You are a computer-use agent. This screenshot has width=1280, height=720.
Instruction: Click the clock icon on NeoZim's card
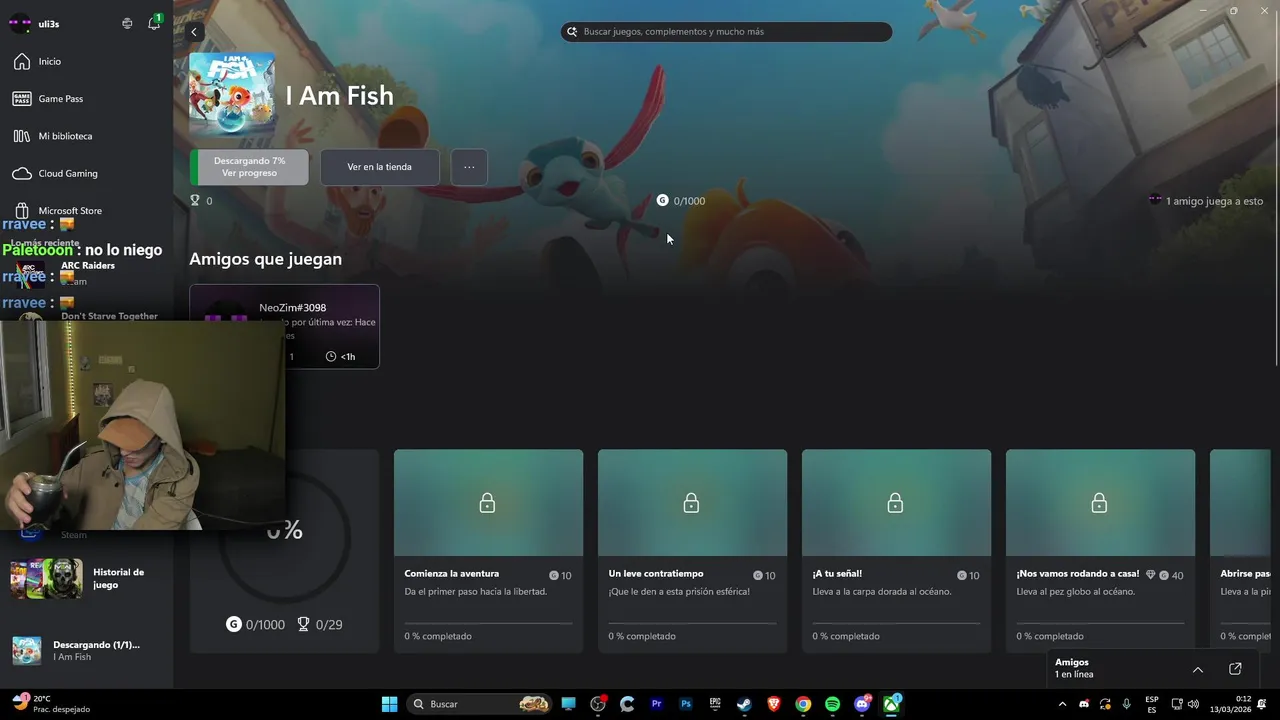click(331, 357)
